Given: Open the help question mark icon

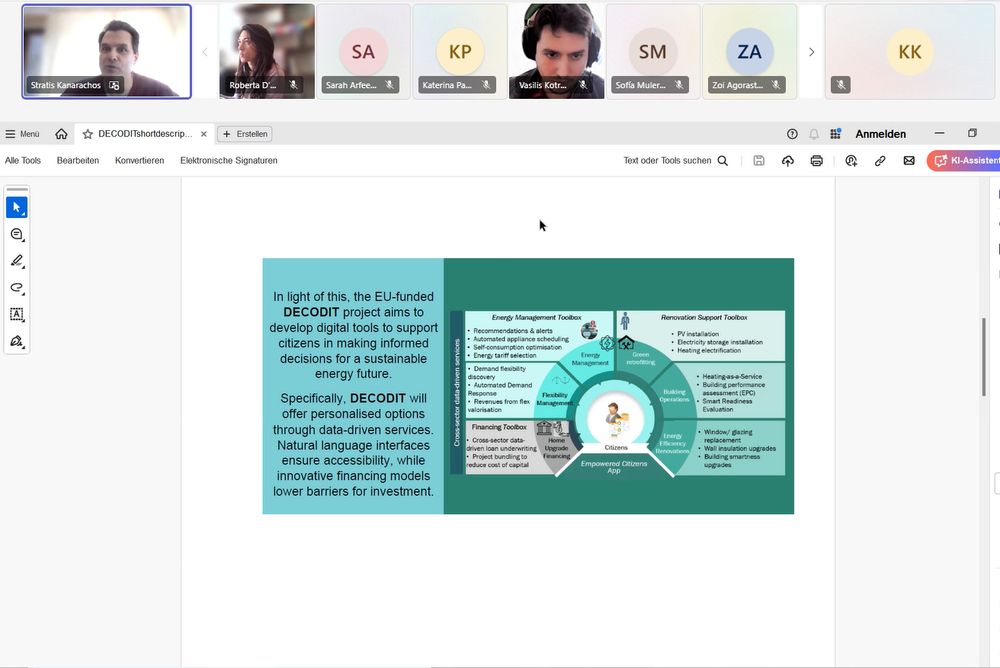Looking at the screenshot, I should [792, 134].
